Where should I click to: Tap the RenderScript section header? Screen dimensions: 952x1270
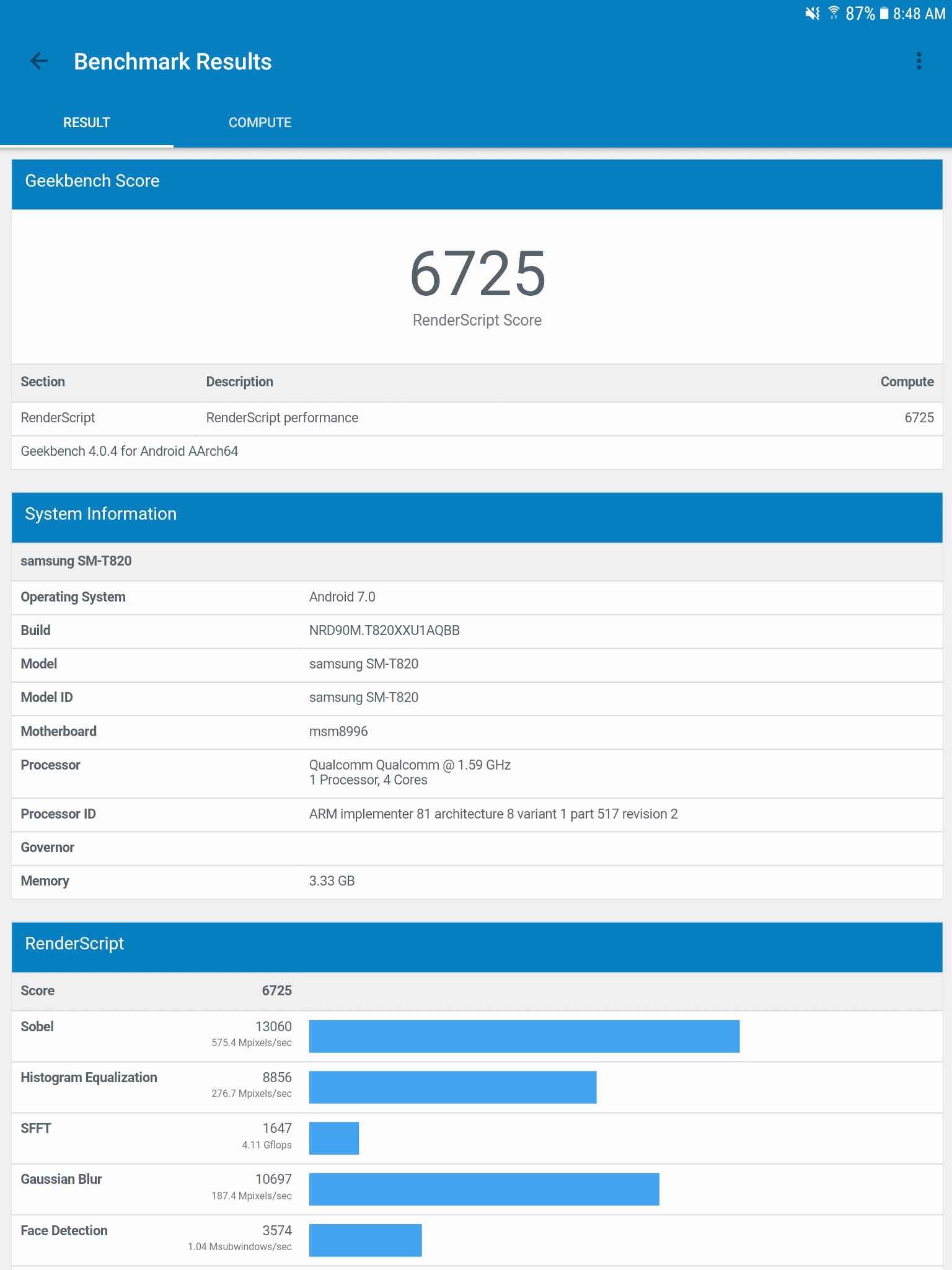point(477,948)
